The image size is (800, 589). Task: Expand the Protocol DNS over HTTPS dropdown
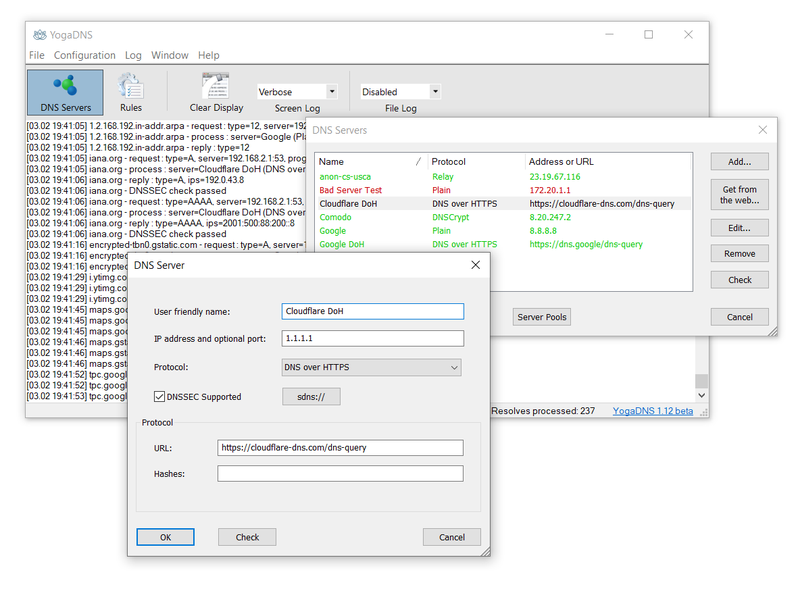click(371, 368)
